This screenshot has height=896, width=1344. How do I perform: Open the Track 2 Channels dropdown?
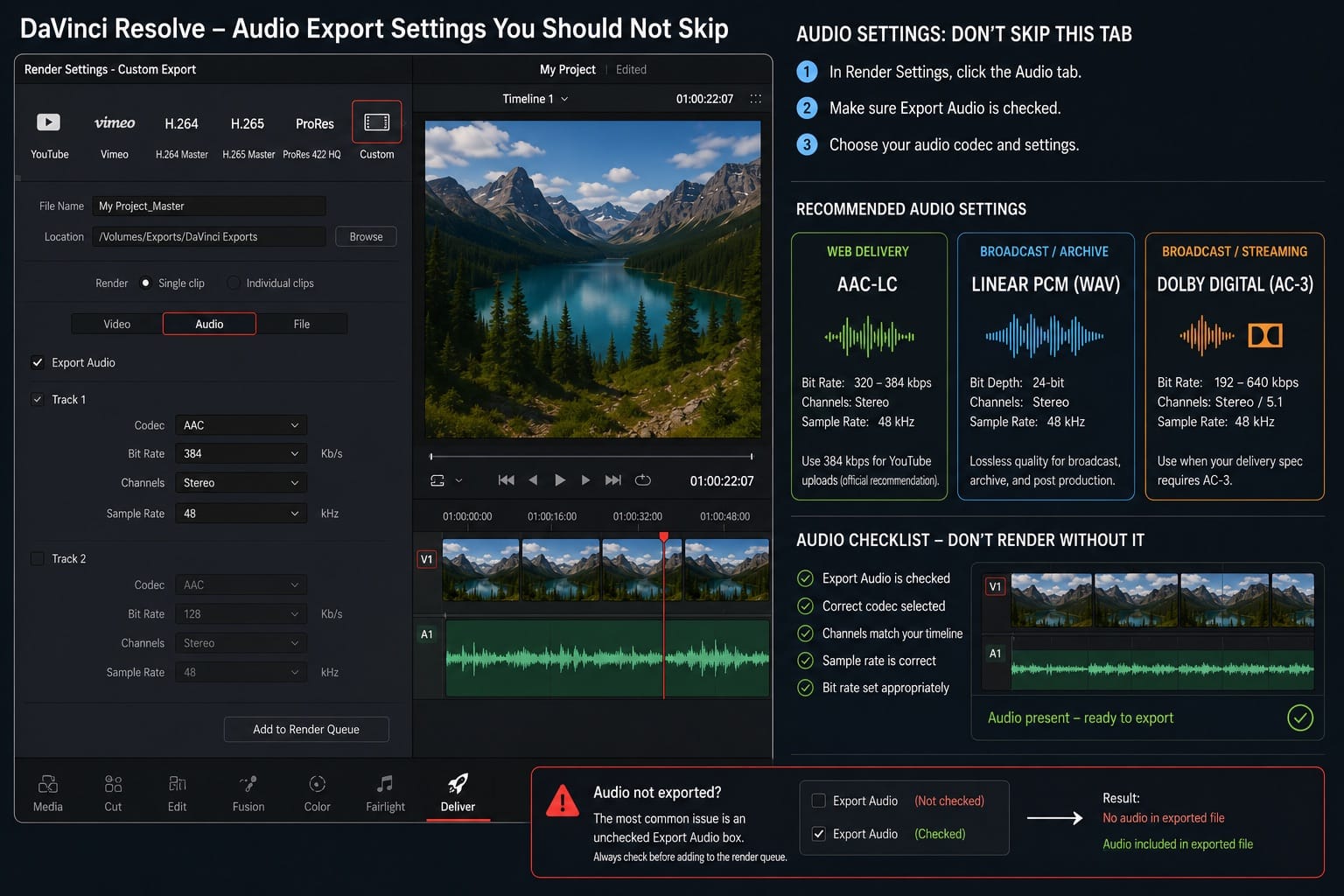coord(241,643)
